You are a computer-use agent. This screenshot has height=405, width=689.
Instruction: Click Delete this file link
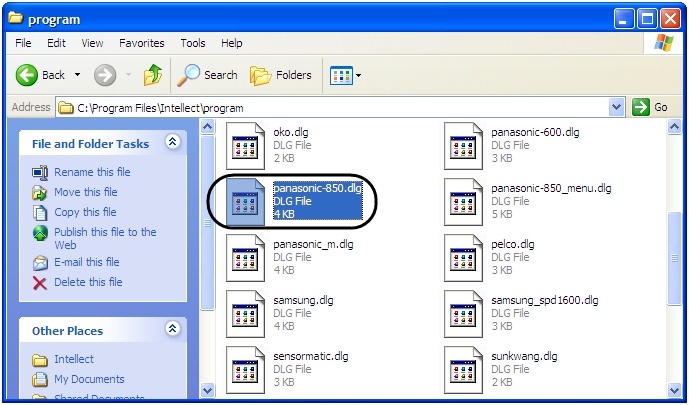pyautogui.click(x=88, y=282)
